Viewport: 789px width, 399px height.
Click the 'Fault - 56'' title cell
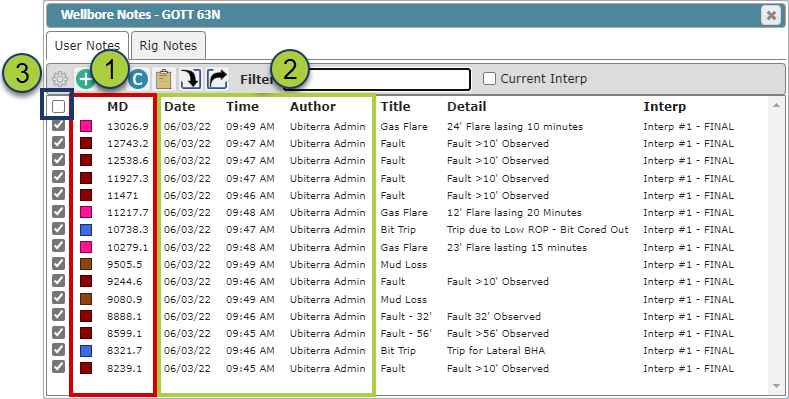pyautogui.click(x=406, y=333)
